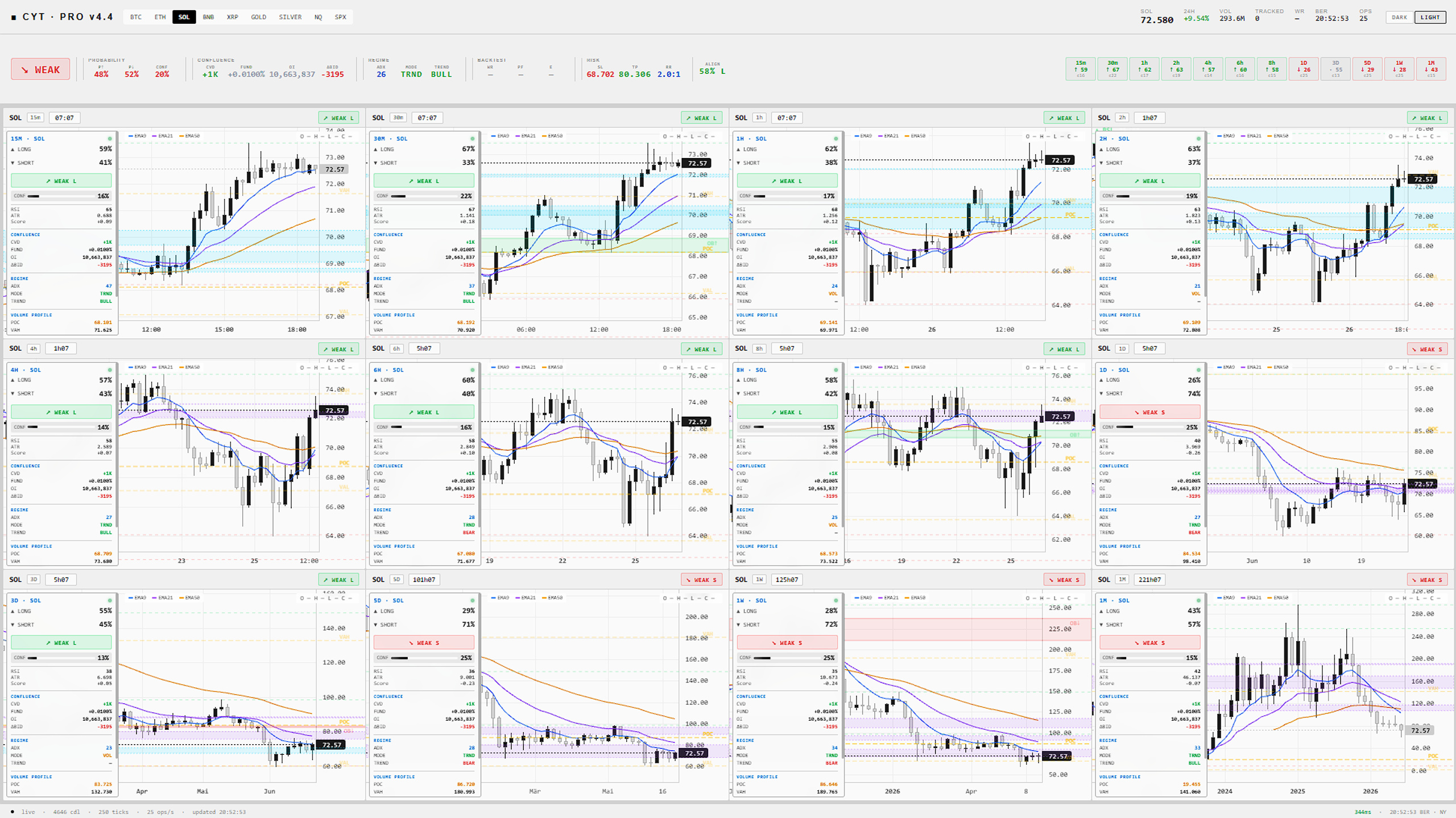Click the 30m interval tag in chart header
Screen dimensions: 1456x818
click(x=398, y=118)
